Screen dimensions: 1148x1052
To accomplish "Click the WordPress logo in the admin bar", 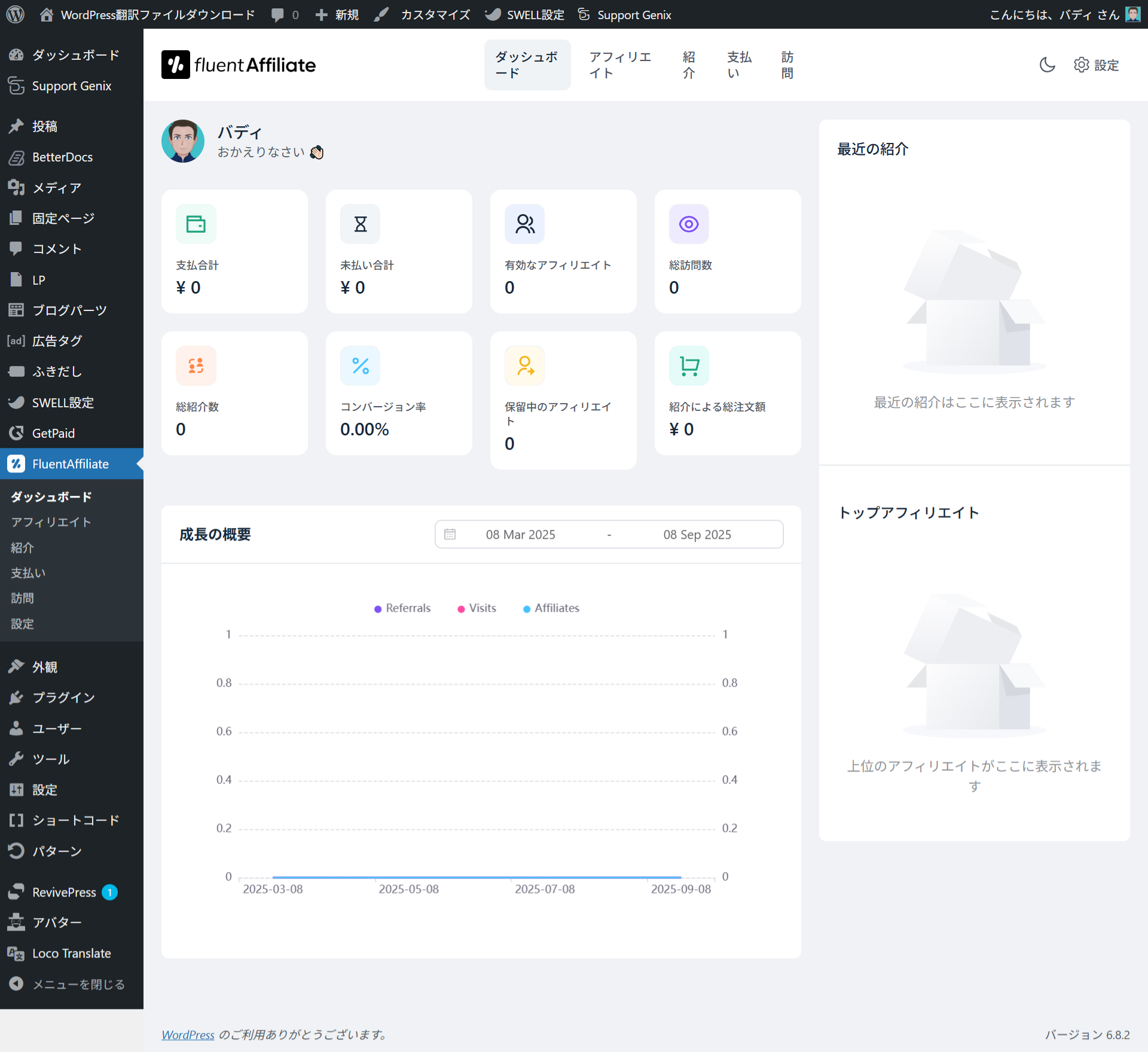I will pos(15,14).
